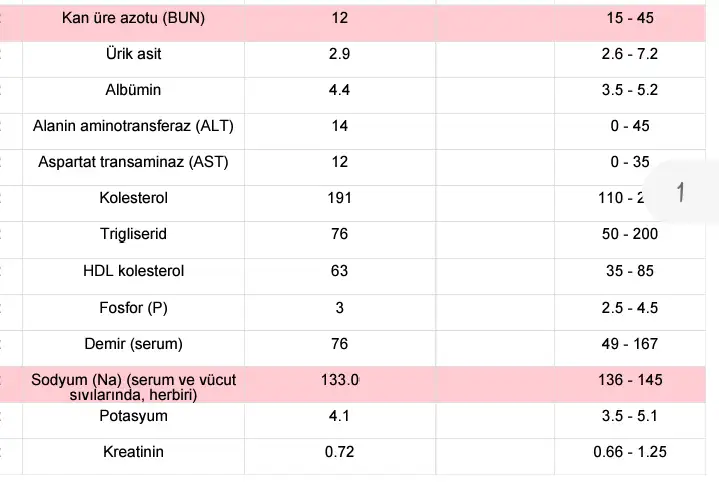Click the Sodyum reference range 136 - 145

point(629,380)
